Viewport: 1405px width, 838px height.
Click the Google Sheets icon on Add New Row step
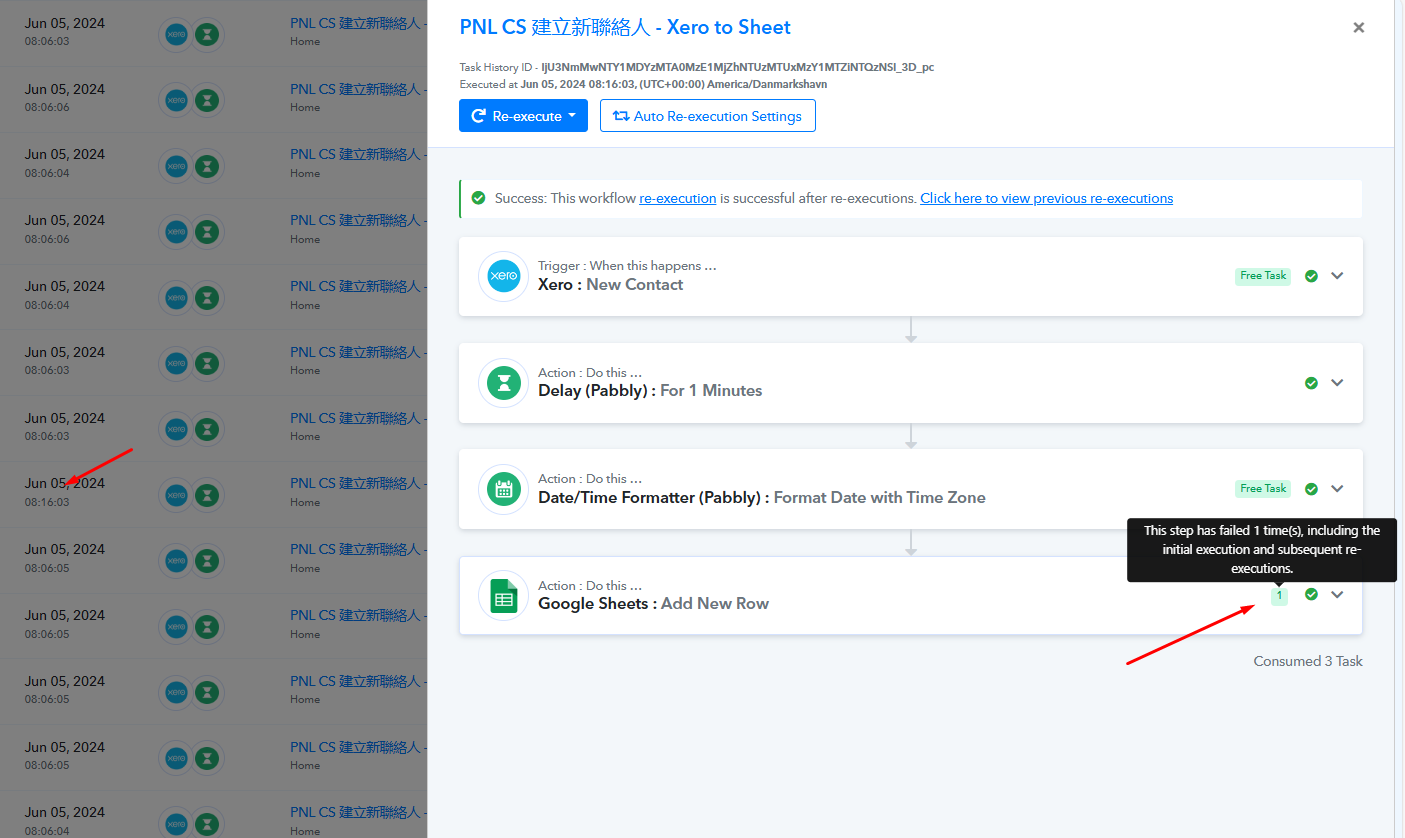point(503,596)
